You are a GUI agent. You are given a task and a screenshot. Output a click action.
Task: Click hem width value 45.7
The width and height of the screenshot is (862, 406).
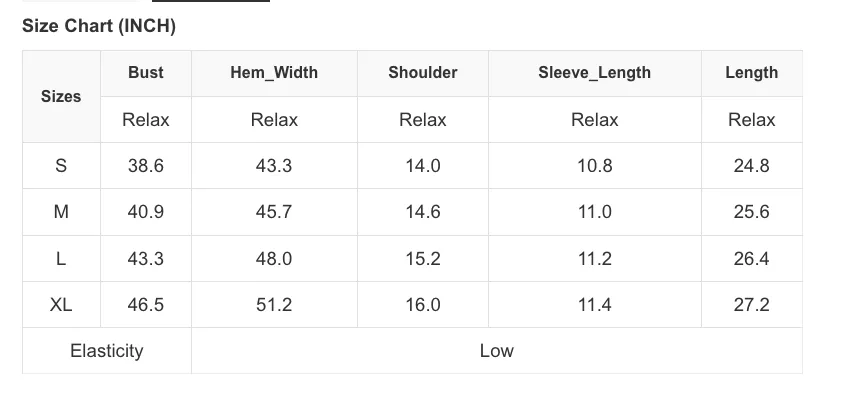point(274,212)
